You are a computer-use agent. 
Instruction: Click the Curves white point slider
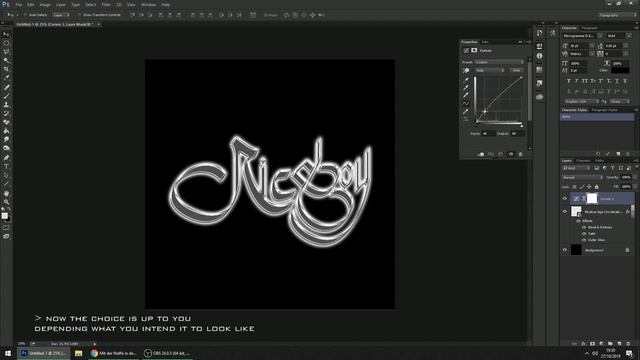(522, 126)
